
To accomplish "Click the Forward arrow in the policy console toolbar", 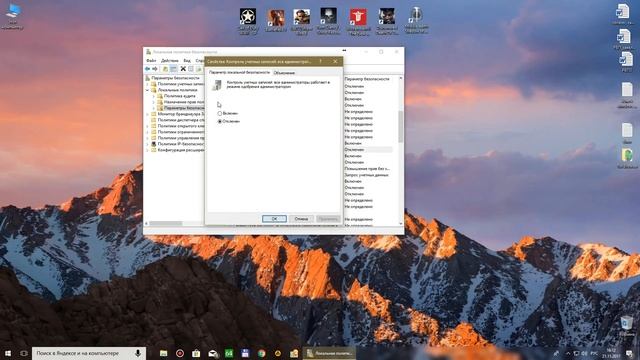I will [x=155, y=69].
